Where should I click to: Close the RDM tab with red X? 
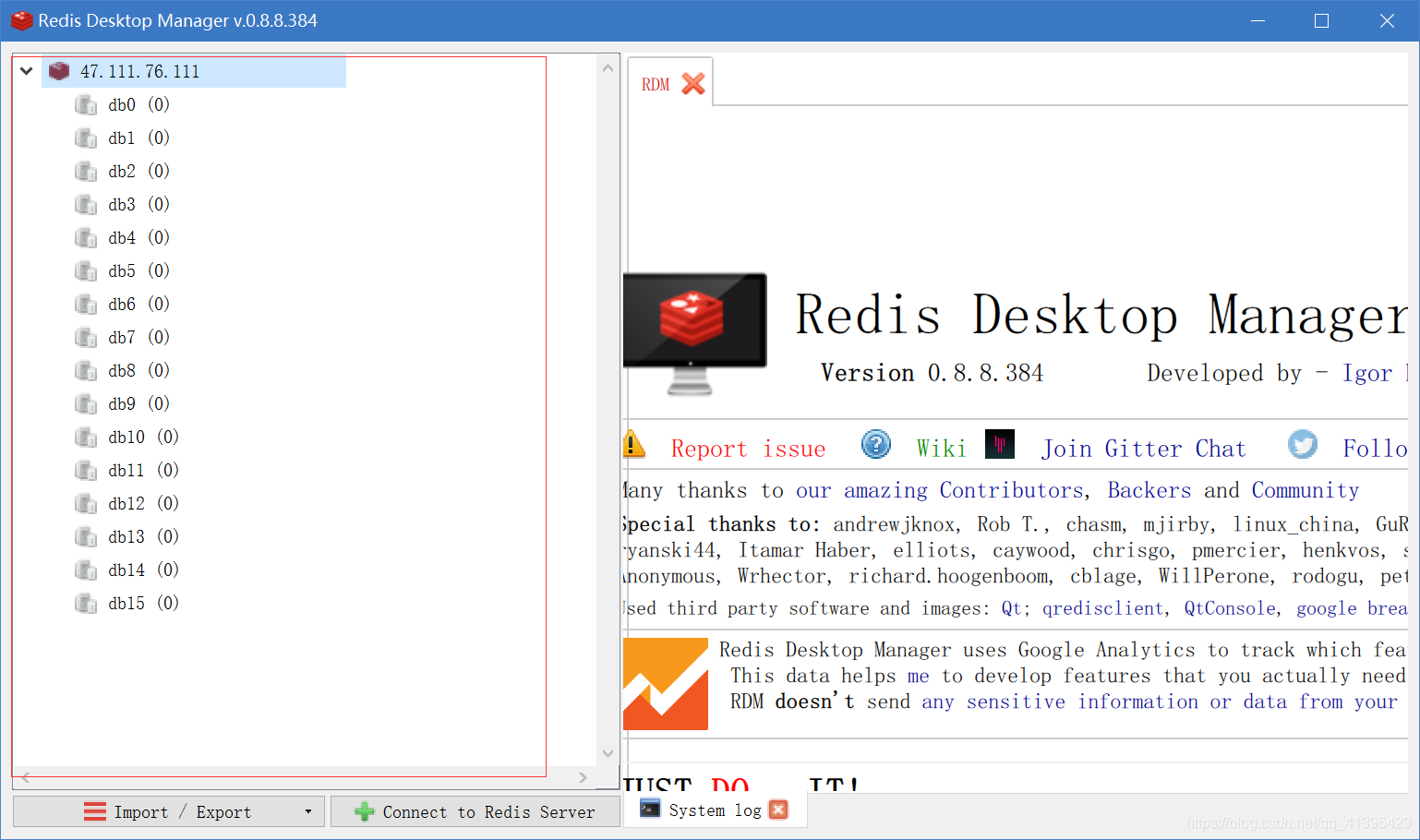coord(693,84)
